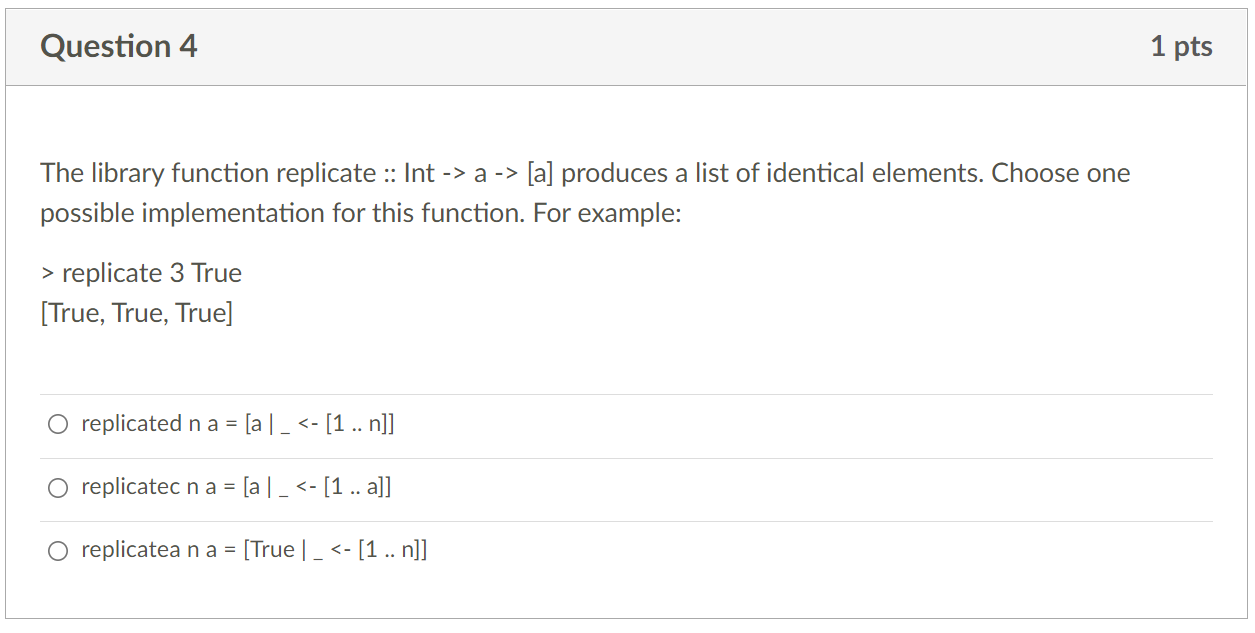
Task: Click the question description paragraph
Action: coord(584,192)
